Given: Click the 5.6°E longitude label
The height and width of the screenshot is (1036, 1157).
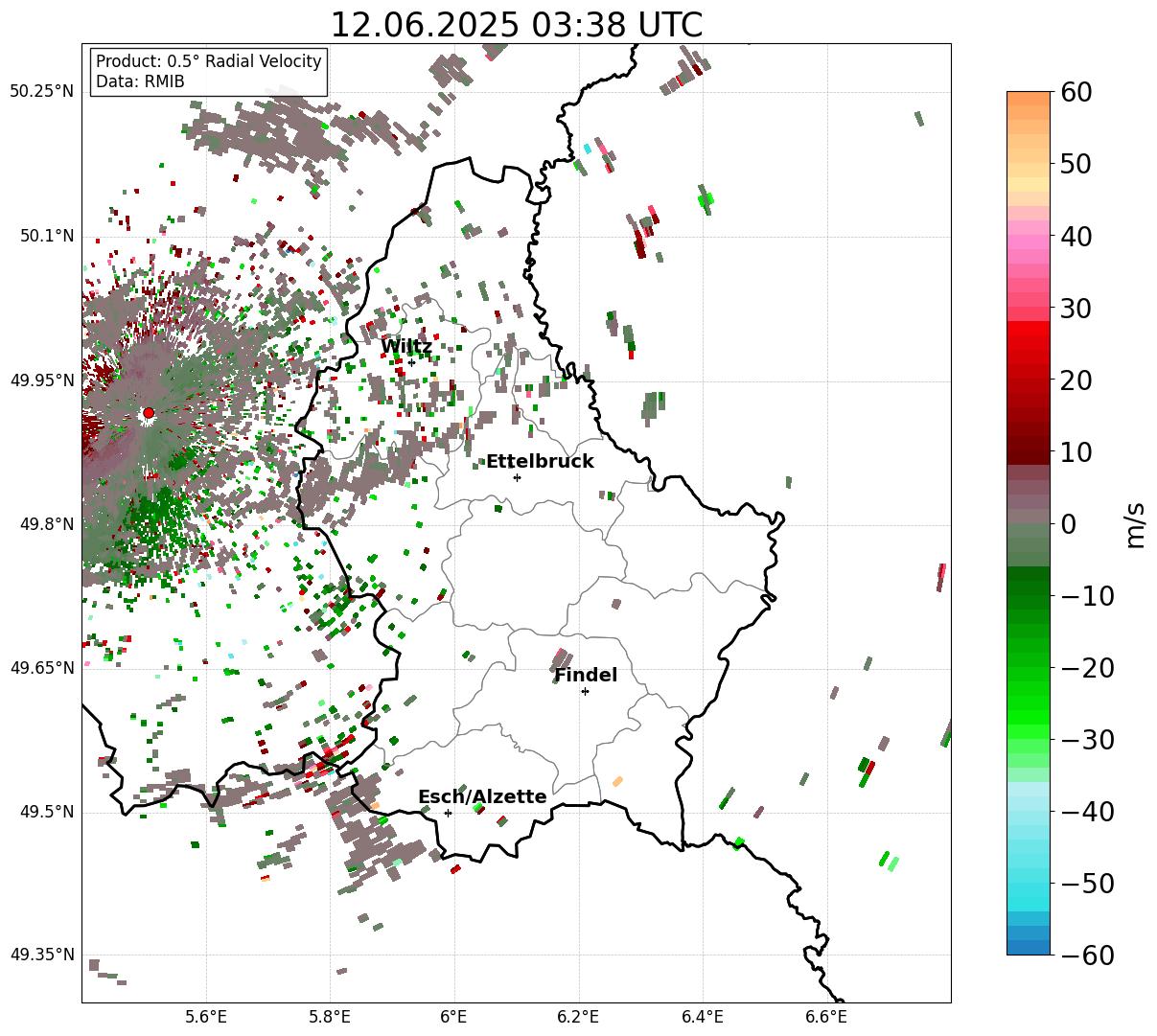Looking at the screenshot, I should (x=206, y=1017).
